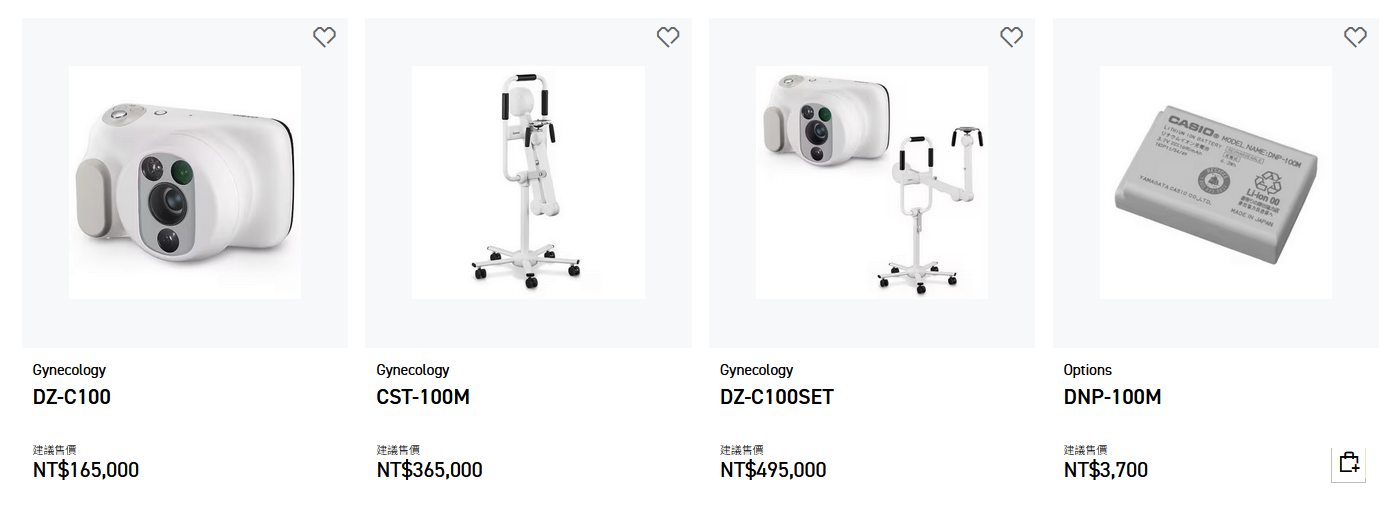Open the DNP-100M product title

click(x=1112, y=397)
